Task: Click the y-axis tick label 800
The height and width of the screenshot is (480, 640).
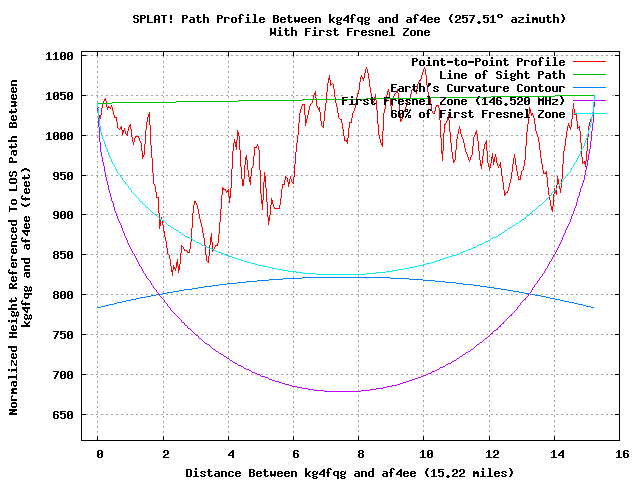Action: [63, 295]
